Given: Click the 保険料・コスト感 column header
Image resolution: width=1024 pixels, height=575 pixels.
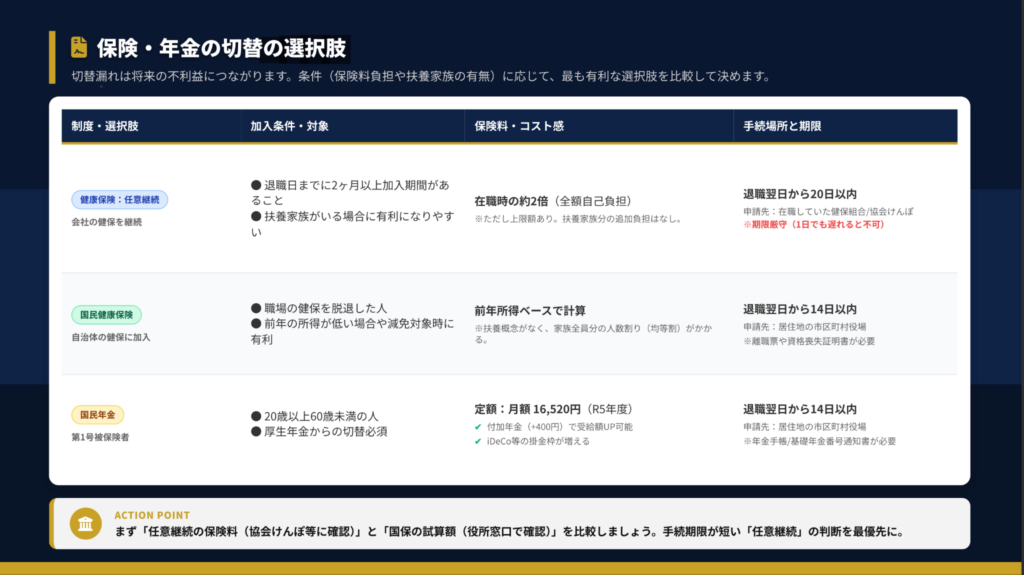Looking at the screenshot, I should 519,127.
